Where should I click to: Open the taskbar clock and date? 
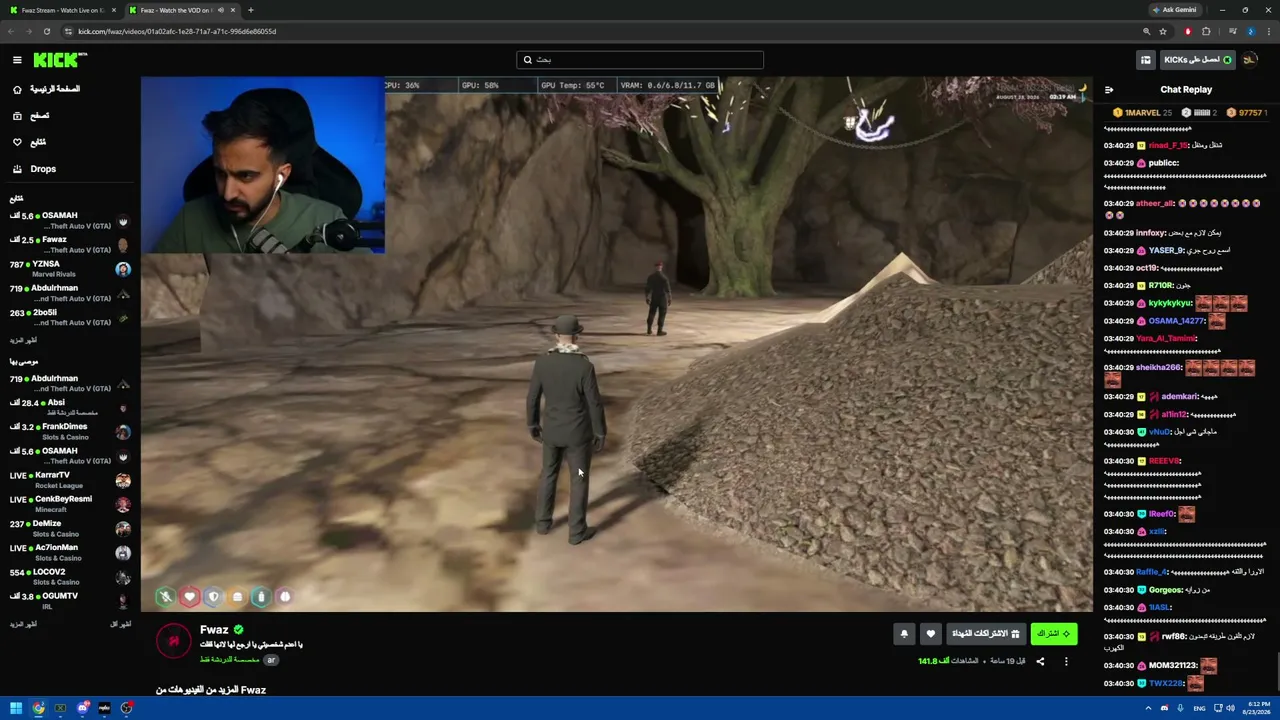point(1256,708)
